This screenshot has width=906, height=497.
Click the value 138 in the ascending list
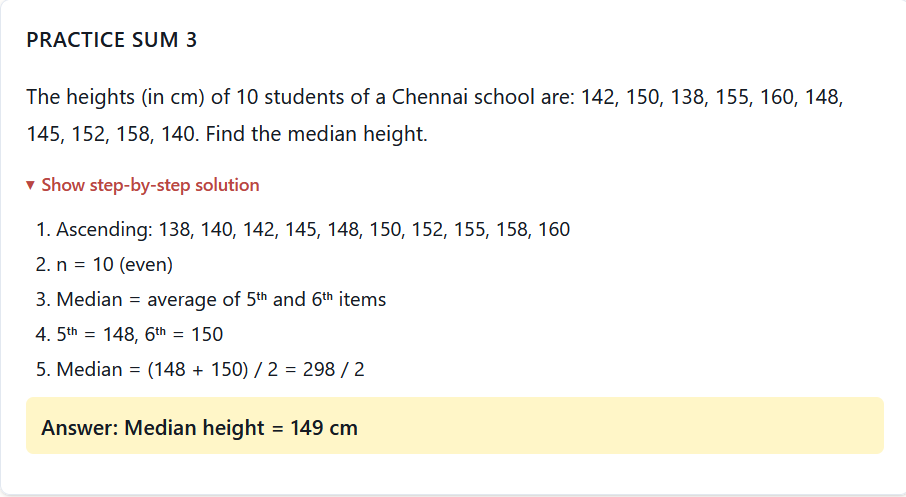[x=174, y=230]
